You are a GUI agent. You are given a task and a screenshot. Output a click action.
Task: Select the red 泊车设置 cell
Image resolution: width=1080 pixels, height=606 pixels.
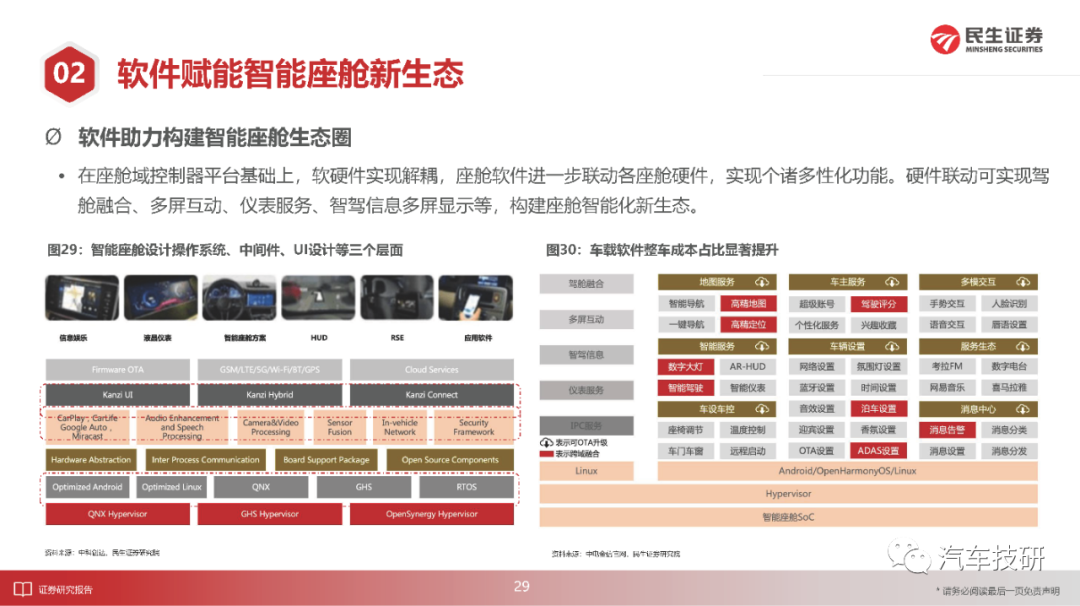tap(879, 409)
